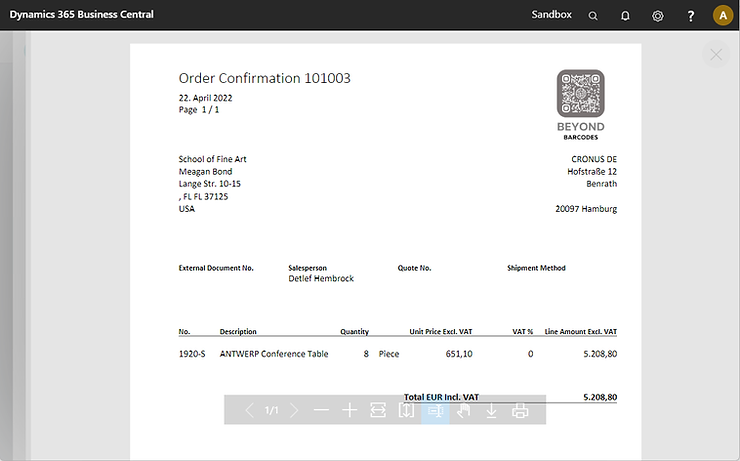Open the settings gear menu

(657, 16)
